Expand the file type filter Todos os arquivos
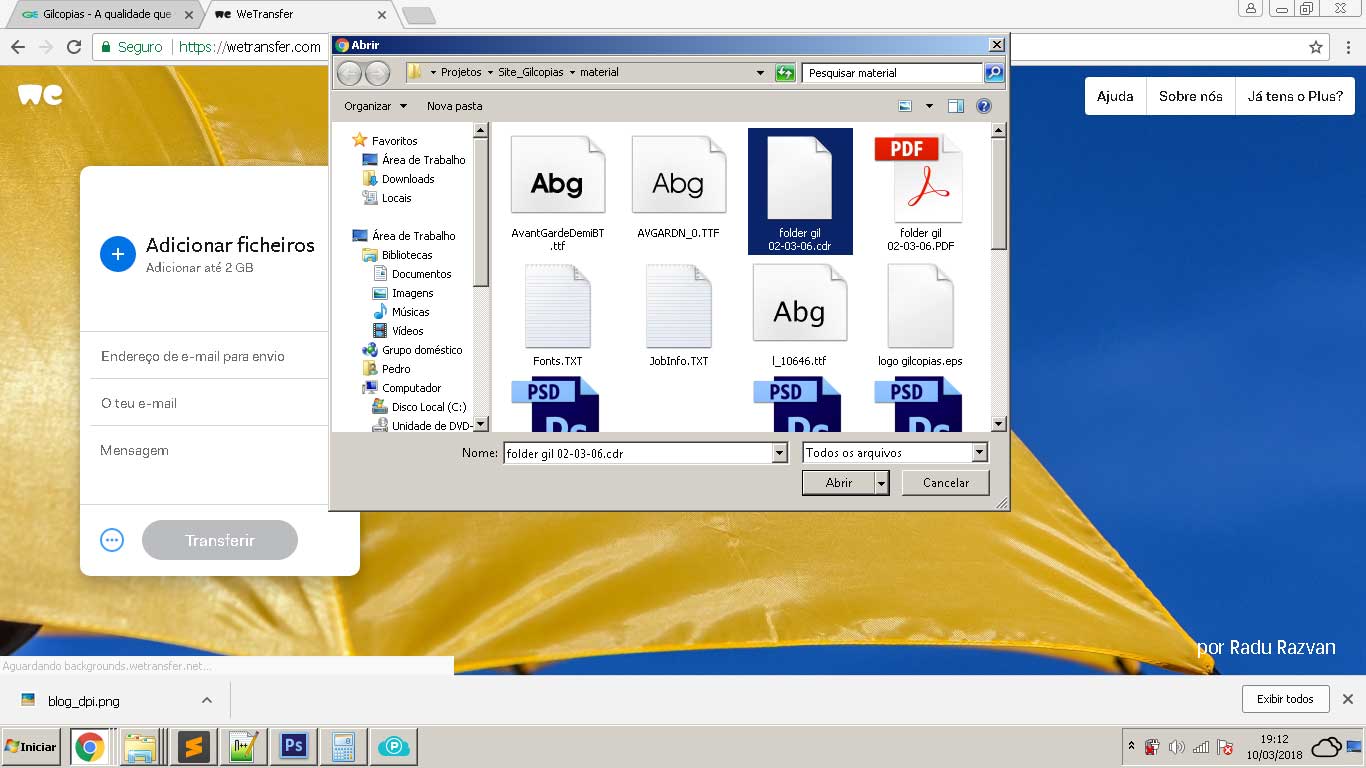Image resolution: width=1366 pixels, height=768 pixels. pyautogui.click(x=979, y=453)
